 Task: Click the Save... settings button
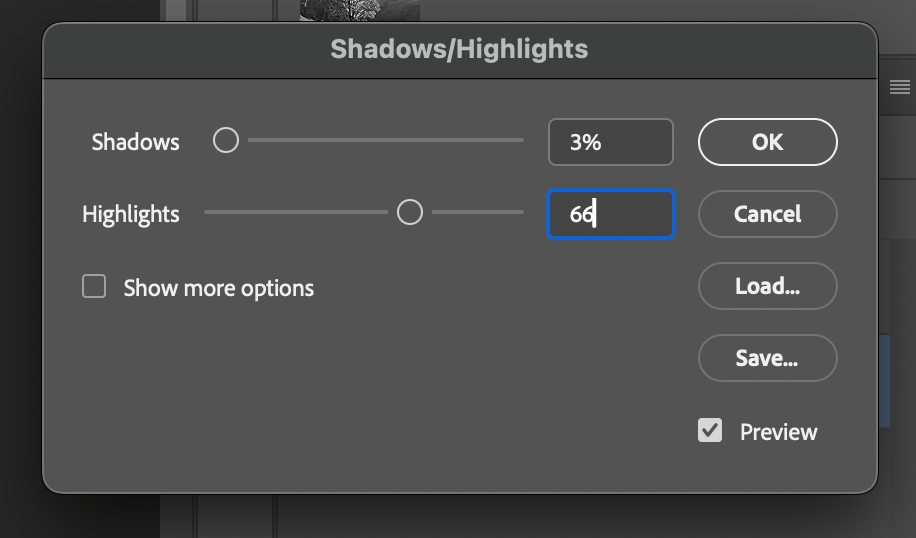point(767,358)
